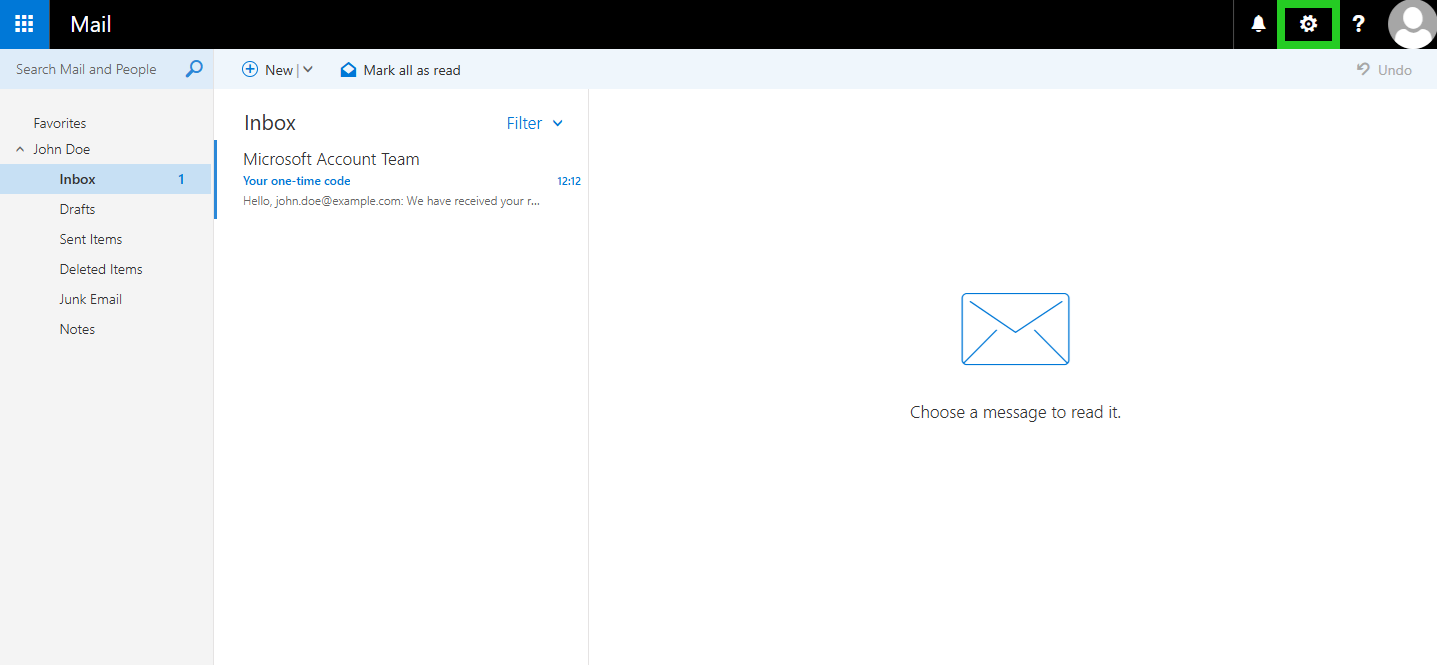Select the Inbox folder
1437x665 pixels.
point(77,179)
